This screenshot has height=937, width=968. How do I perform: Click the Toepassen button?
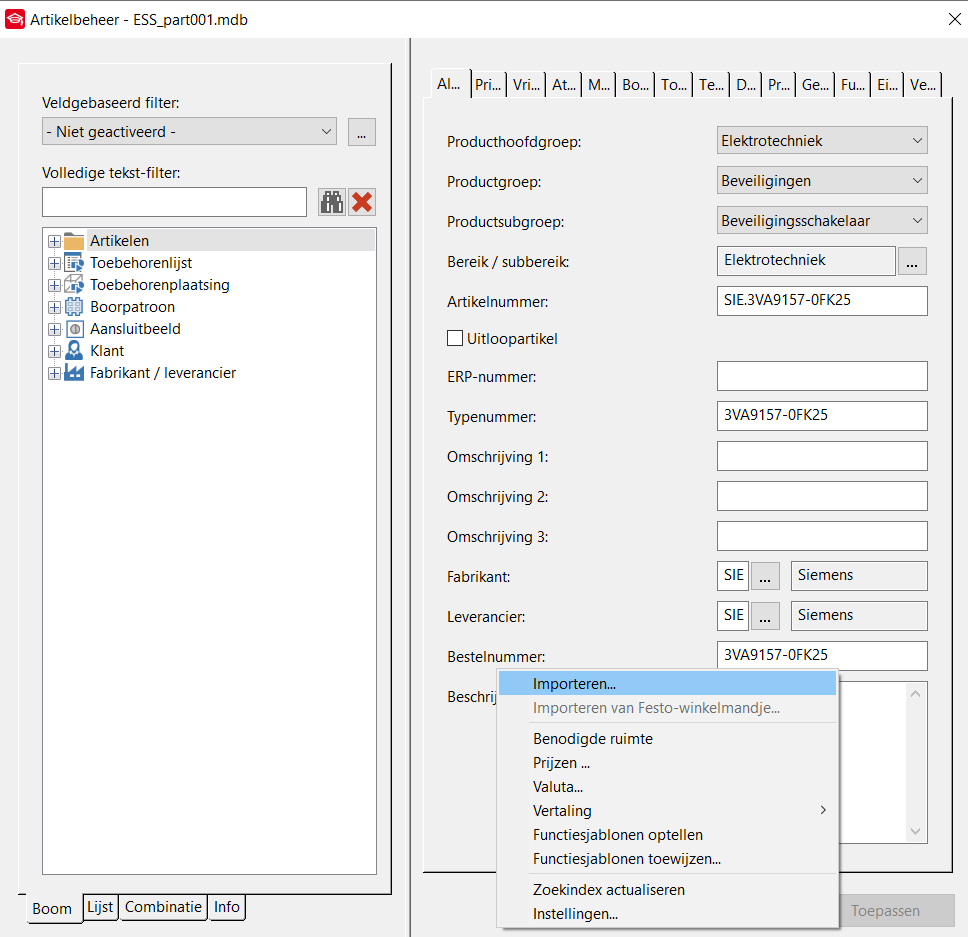pyautogui.click(x=896, y=910)
